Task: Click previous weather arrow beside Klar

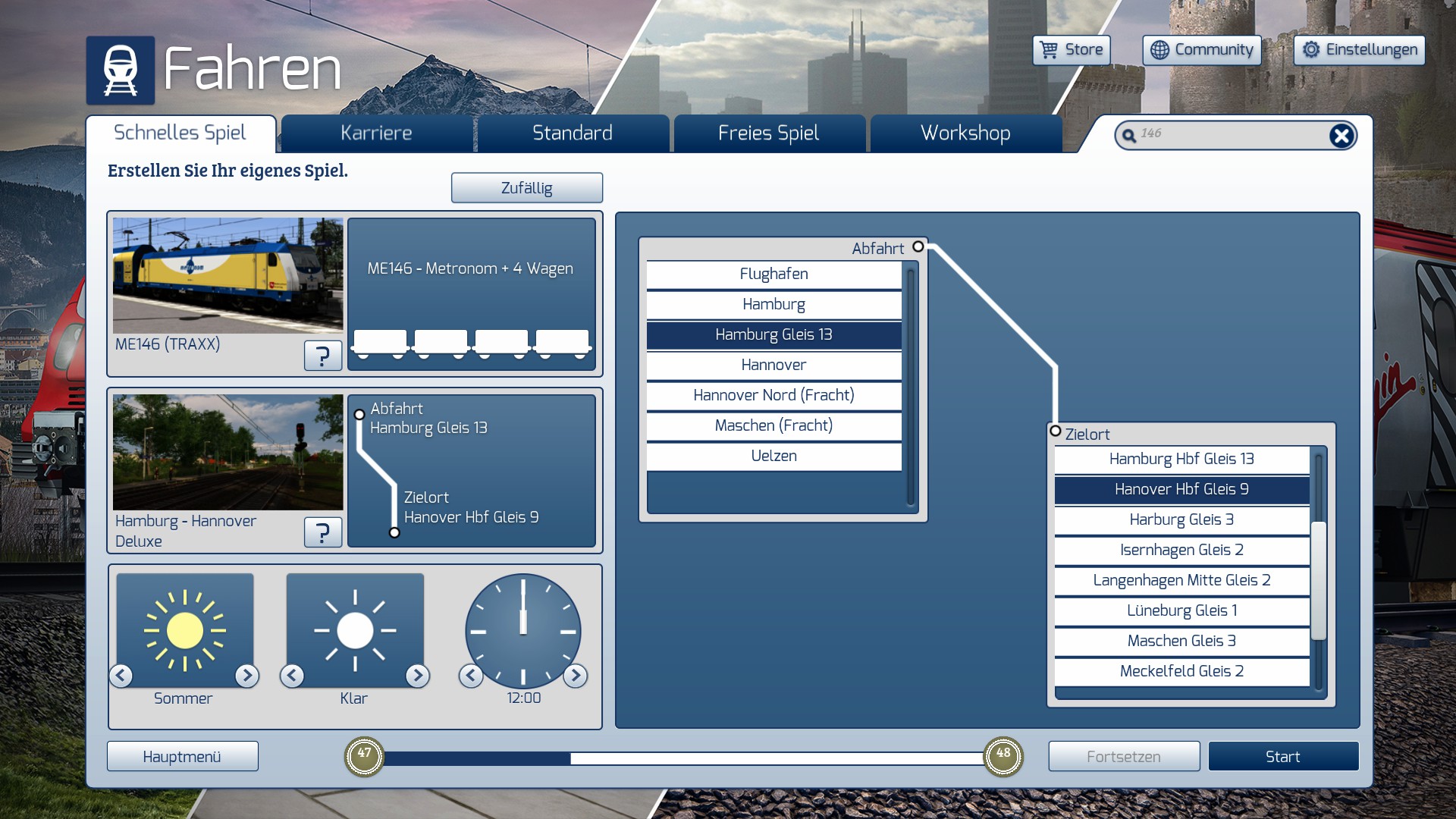Action: [292, 676]
